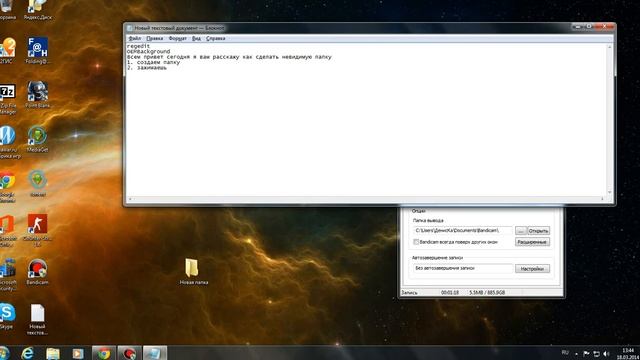This screenshot has height=360, width=640.
Task: Open the Windows Start button
Action: tap(3, 353)
